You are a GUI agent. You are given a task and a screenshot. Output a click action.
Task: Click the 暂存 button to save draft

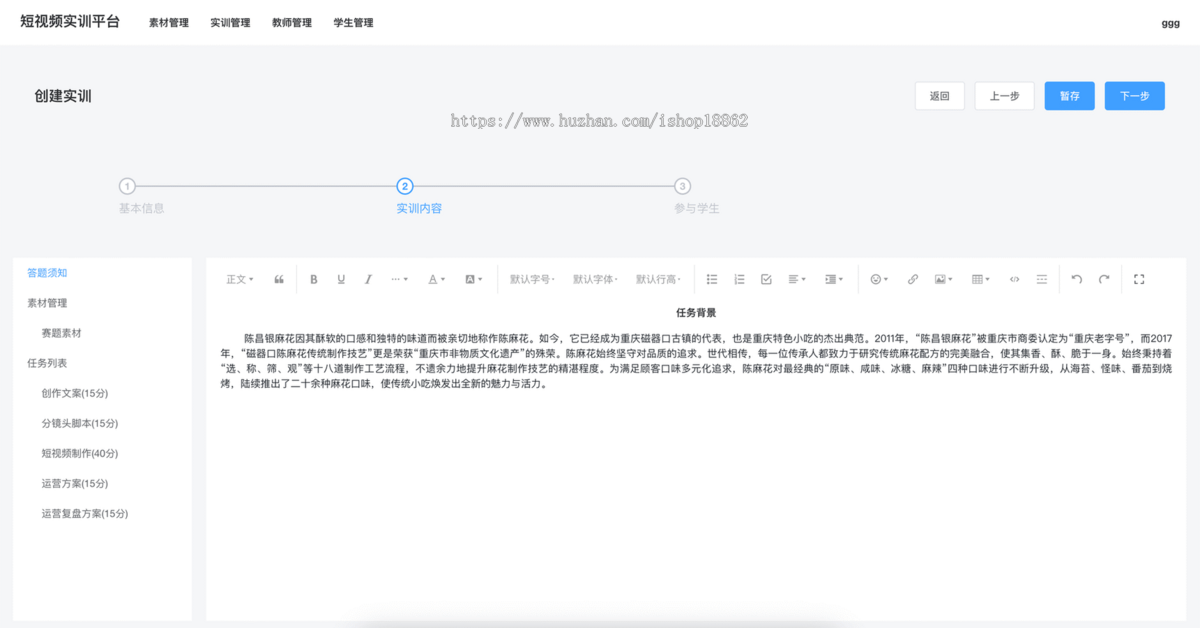(x=1069, y=95)
